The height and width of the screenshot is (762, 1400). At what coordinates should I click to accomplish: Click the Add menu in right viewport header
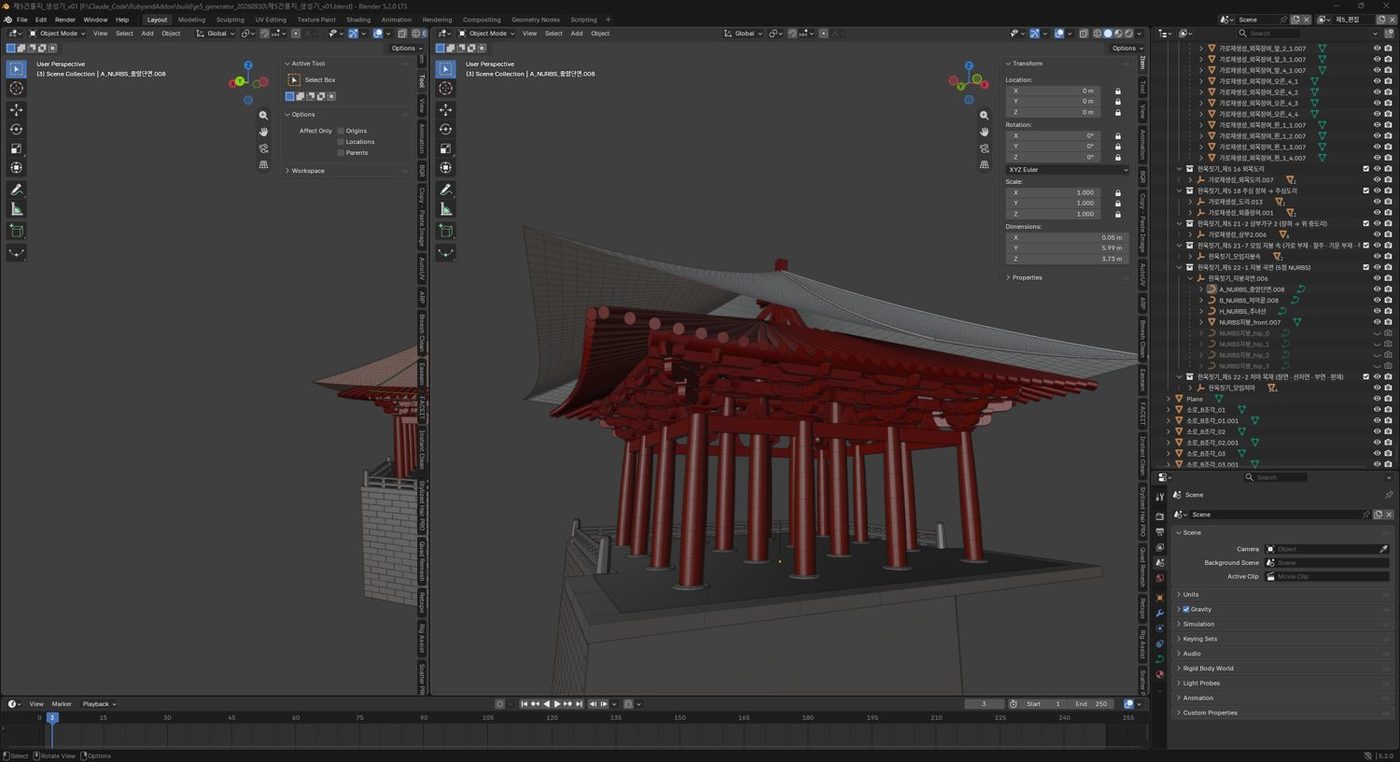click(x=577, y=33)
